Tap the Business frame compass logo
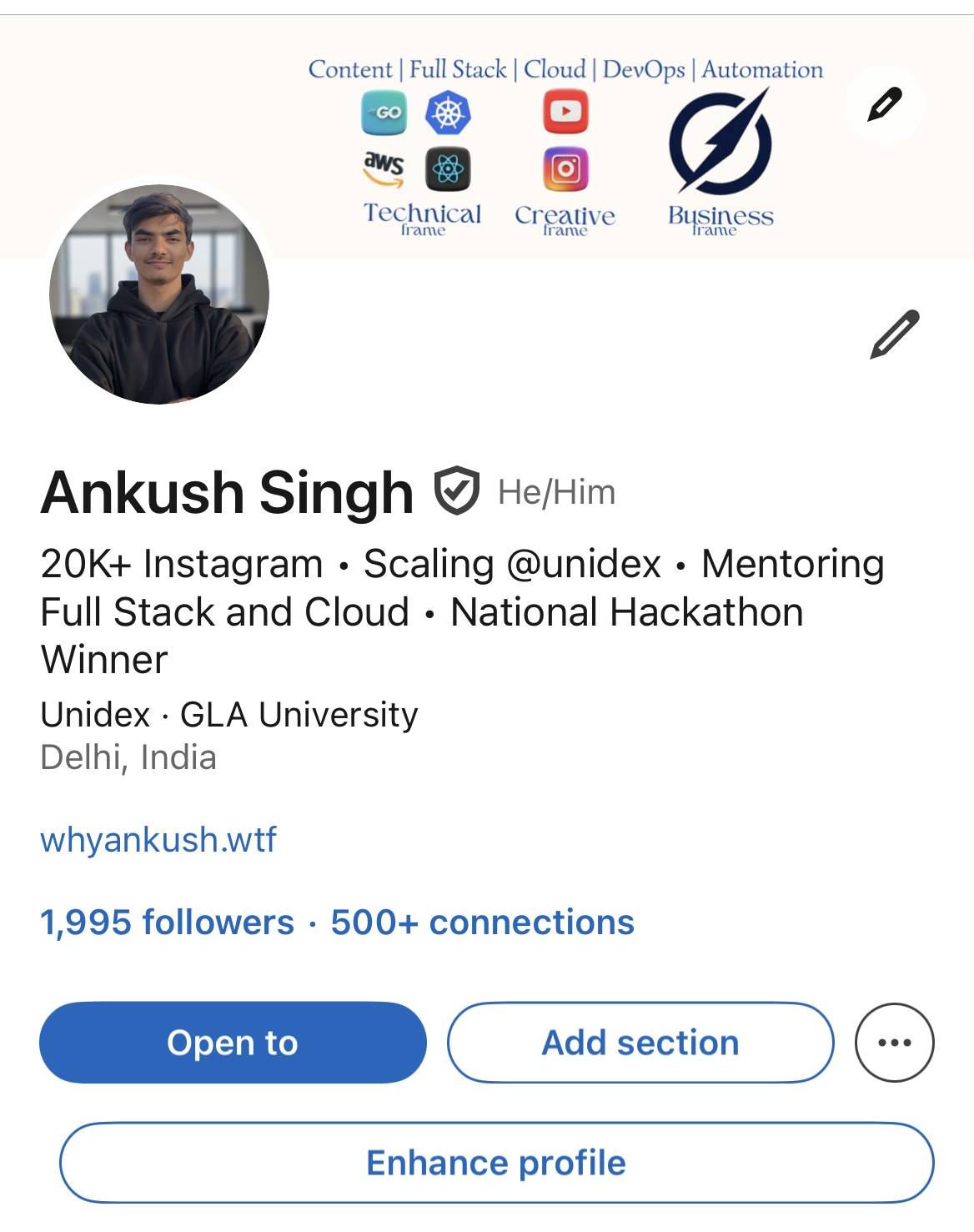Screen dimensions: 974x1232 720,142
